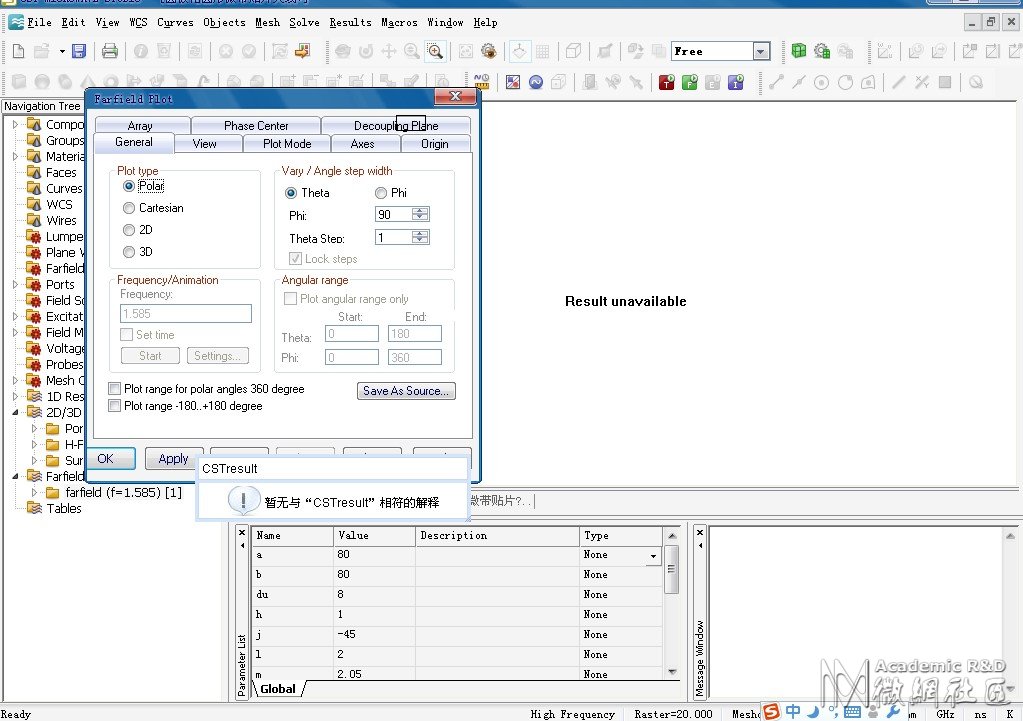Switch to the Axes tab
Image resolution: width=1023 pixels, height=721 pixels.
click(363, 144)
